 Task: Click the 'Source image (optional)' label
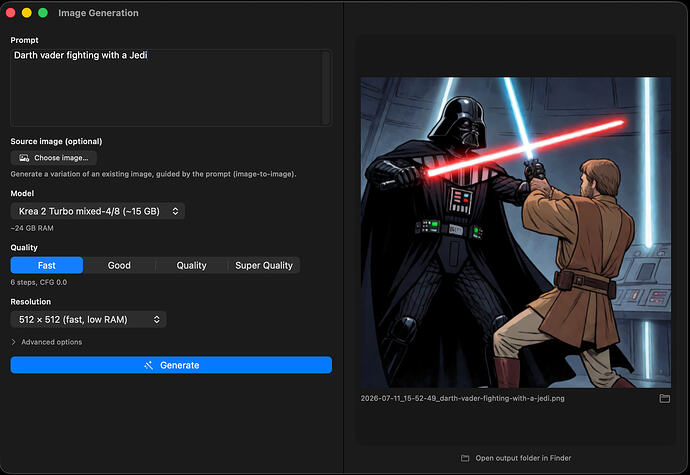point(56,141)
